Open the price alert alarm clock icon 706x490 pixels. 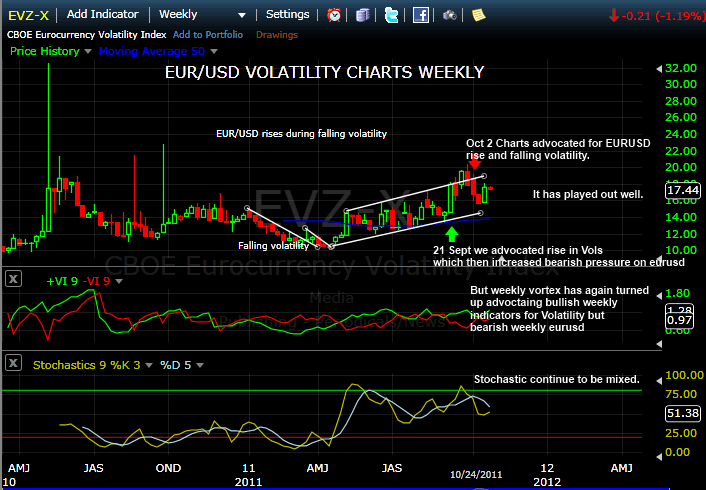click(x=334, y=15)
